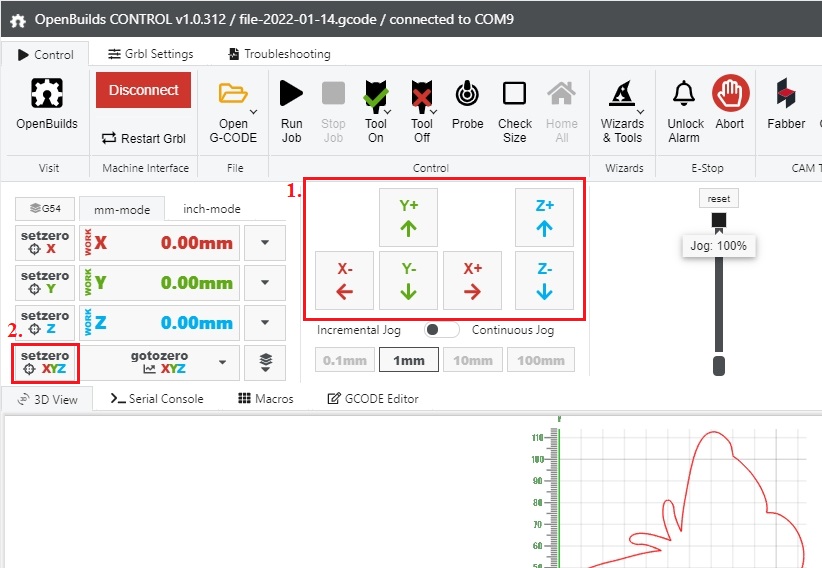Image resolution: width=822 pixels, height=568 pixels.
Task: Expand the Open G-CODE dropdown chevron
Action: click(x=254, y=112)
